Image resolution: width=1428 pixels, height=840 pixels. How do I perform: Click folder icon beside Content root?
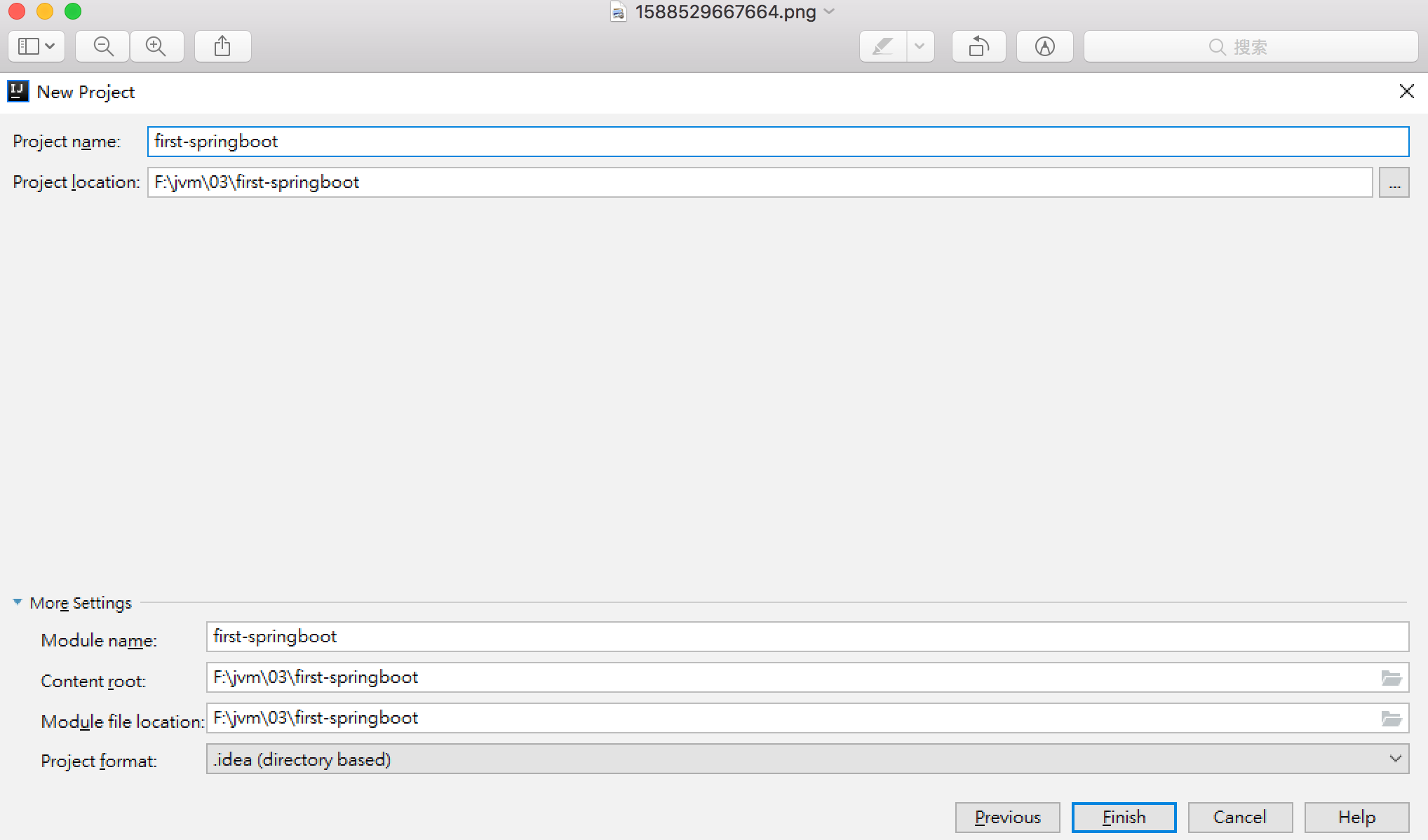tap(1391, 678)
